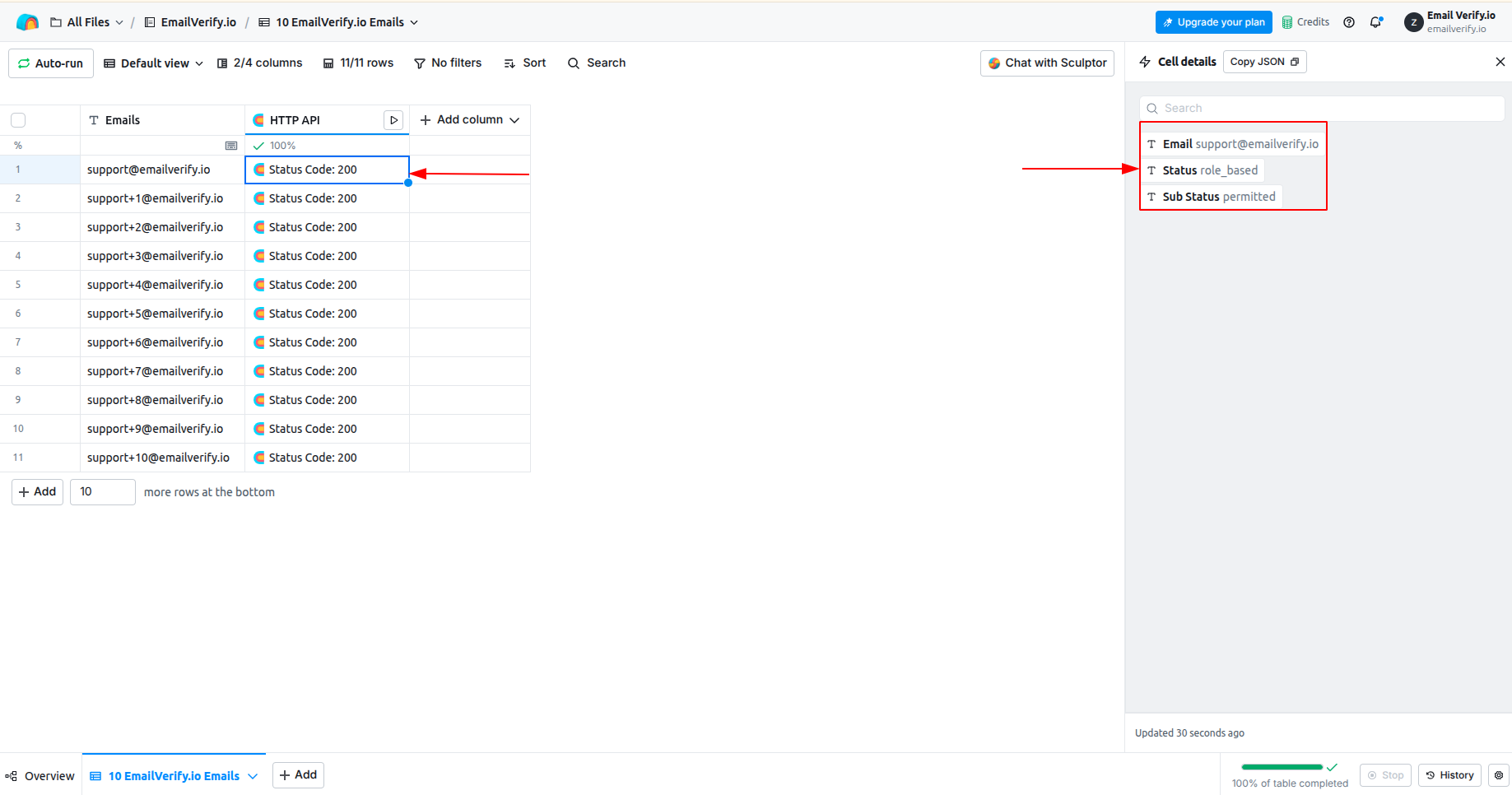The width and height of the screenshot is (1512, 795).
Task: Open the History button
Action: click(x=1449, y=775)
